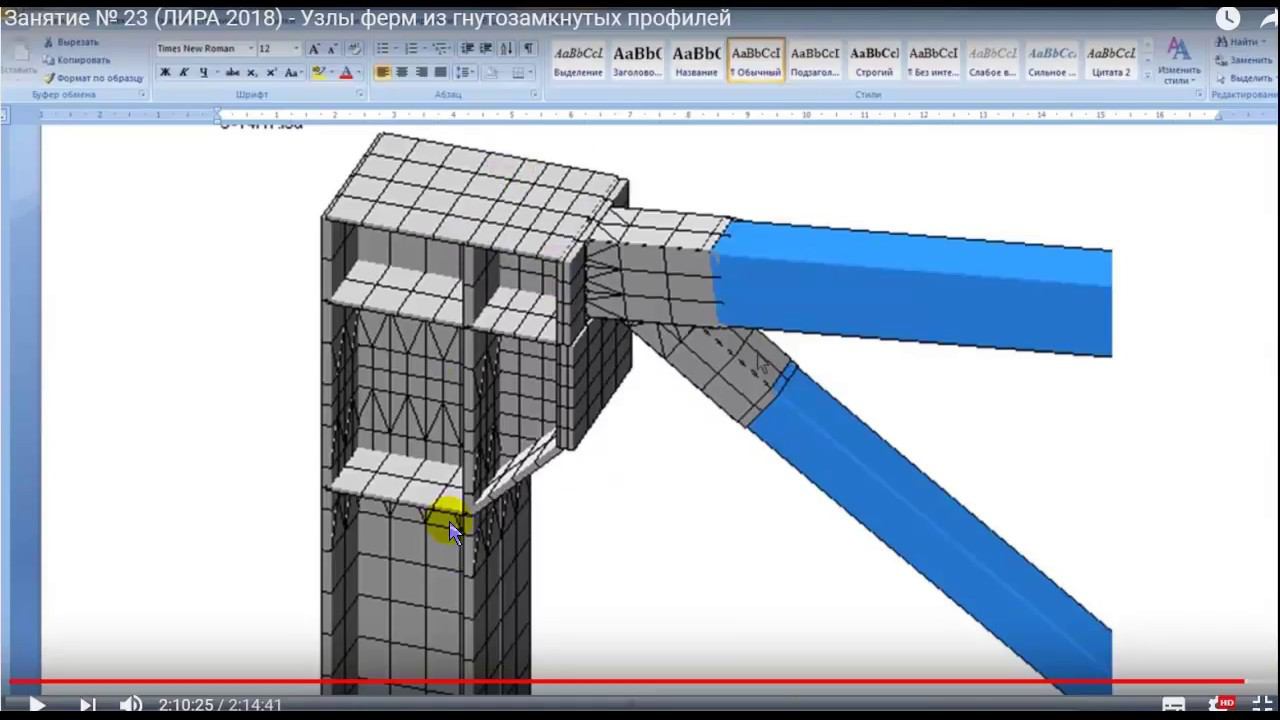The height and width of the screenshot is (720, 1280).
Task: Select Format Painter (Формат по образцу)
Action: [93, 77]
